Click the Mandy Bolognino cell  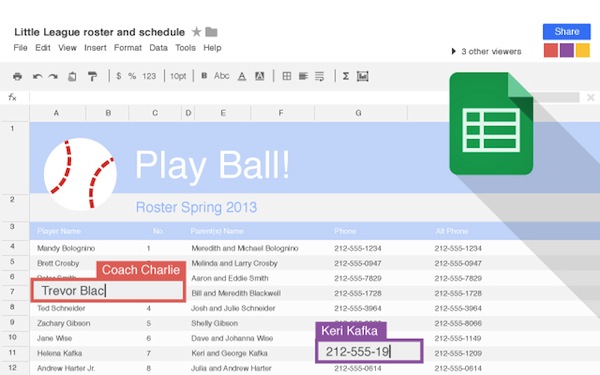point(66,248)
